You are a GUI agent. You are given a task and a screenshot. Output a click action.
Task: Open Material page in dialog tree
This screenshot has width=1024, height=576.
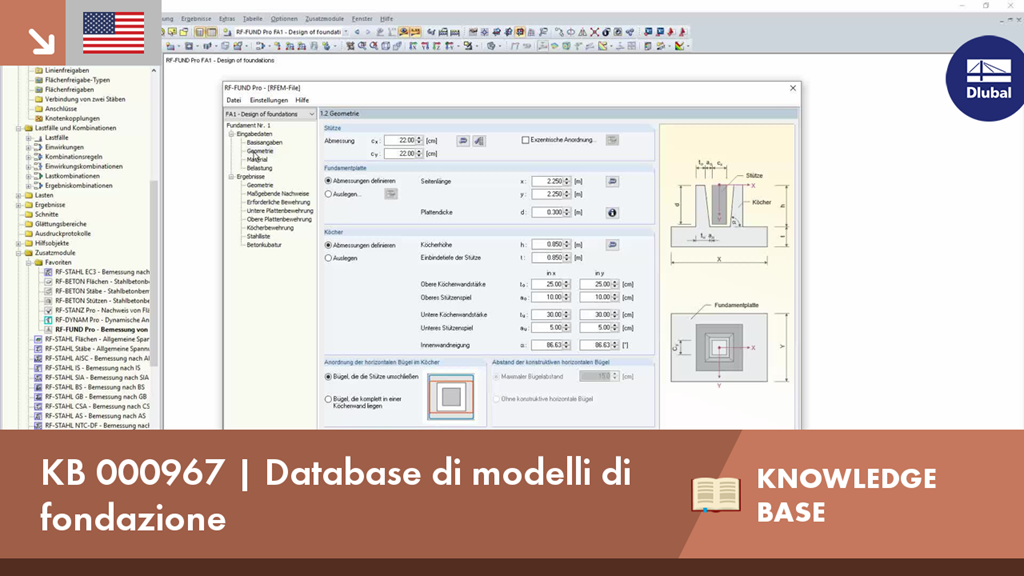[x=257, y=159]
